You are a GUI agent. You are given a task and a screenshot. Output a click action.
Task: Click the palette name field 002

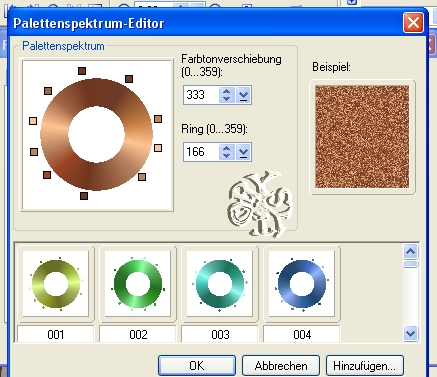[138, 334]
